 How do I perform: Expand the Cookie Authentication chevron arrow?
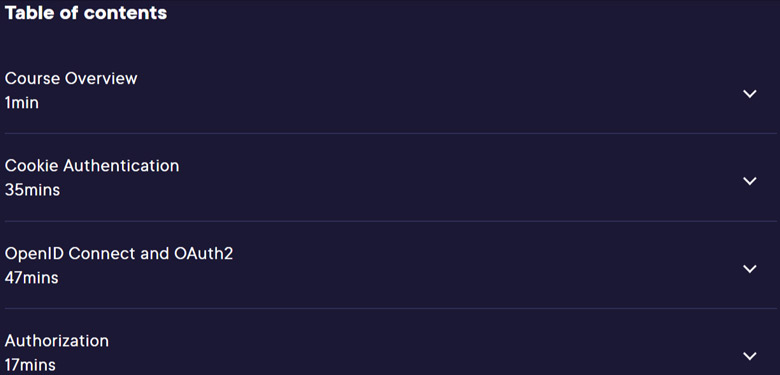pos(749,181)
